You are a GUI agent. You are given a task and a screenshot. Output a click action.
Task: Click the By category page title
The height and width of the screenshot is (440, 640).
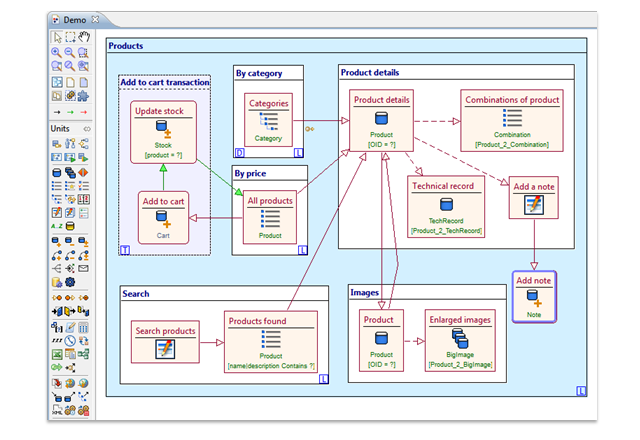(259, 73)
